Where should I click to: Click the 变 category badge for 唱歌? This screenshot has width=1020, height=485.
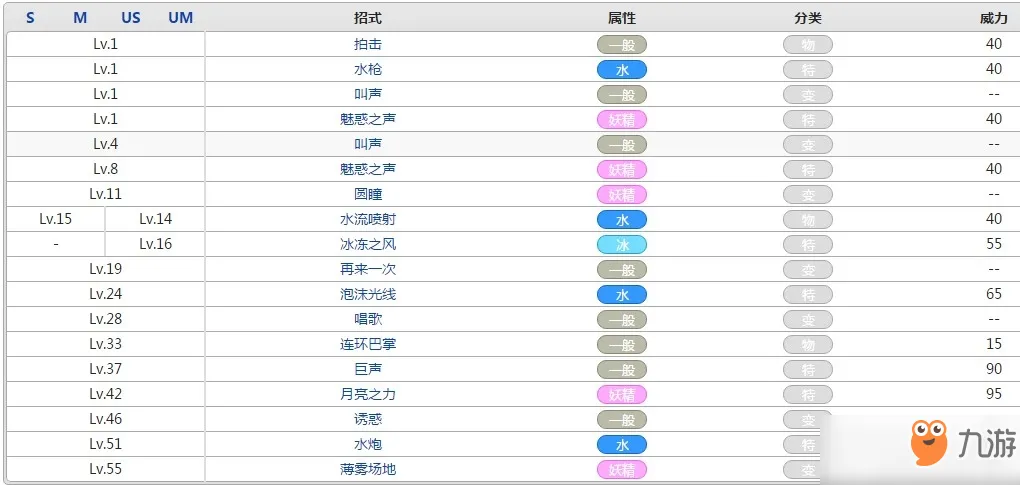pos(808,319)
